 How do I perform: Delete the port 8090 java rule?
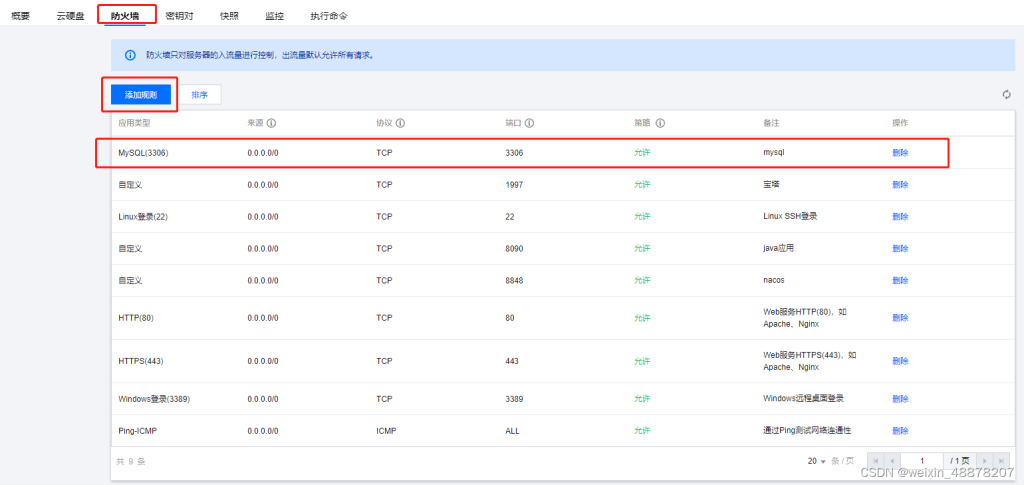(x=901, y=249)
